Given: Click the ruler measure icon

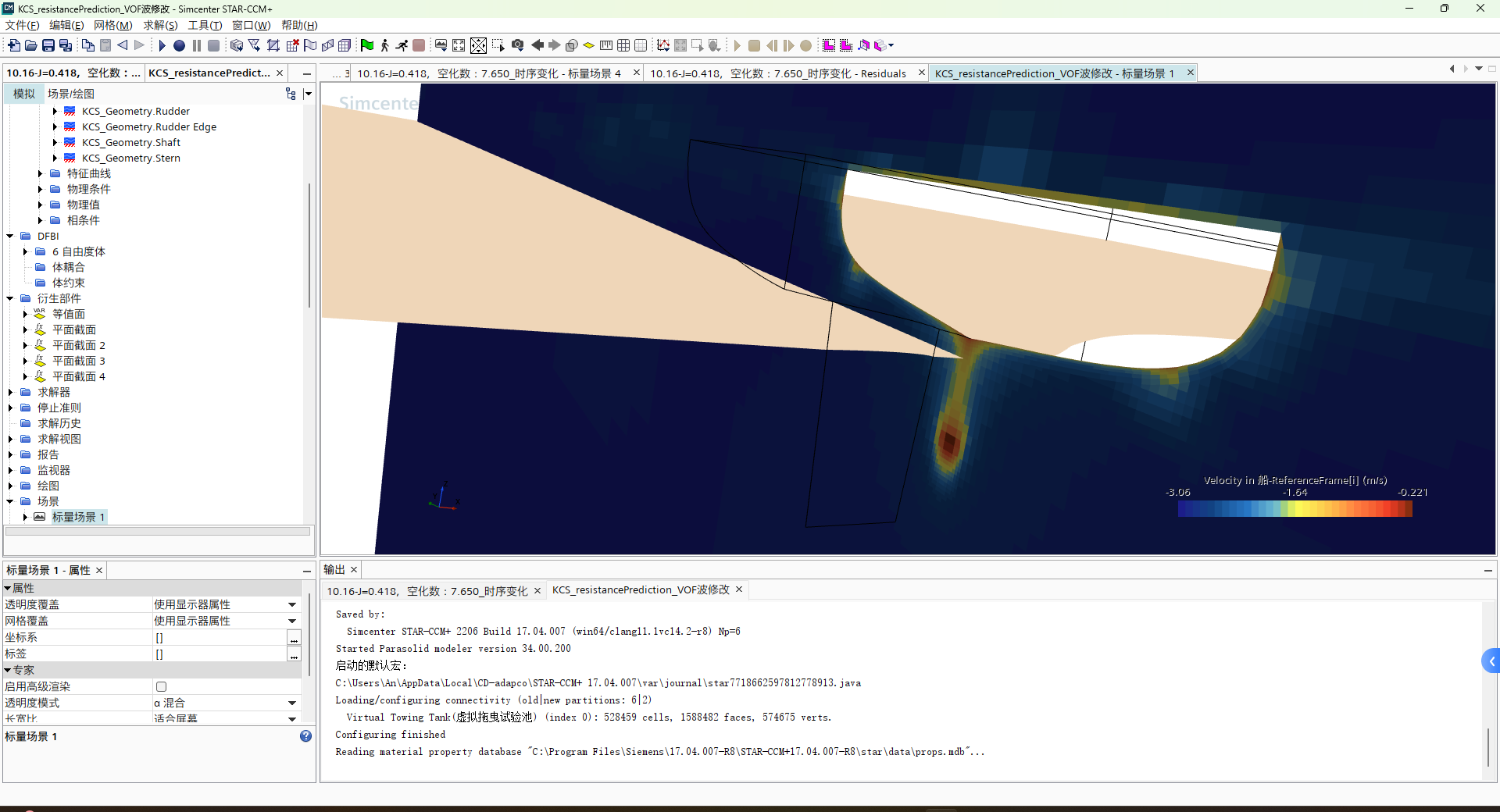Looking at the screenshot, I should click(x=606, y=45).
